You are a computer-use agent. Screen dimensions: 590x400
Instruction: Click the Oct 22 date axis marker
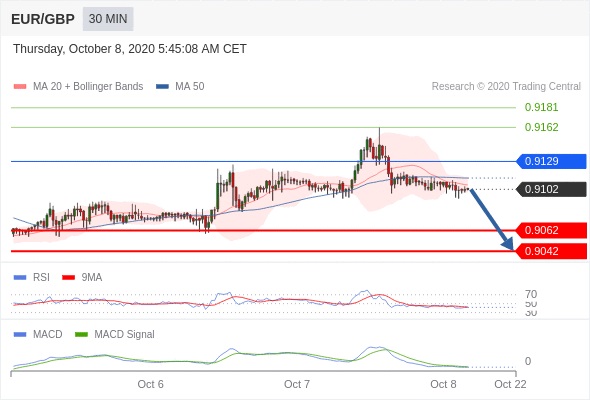click(510, 384)
